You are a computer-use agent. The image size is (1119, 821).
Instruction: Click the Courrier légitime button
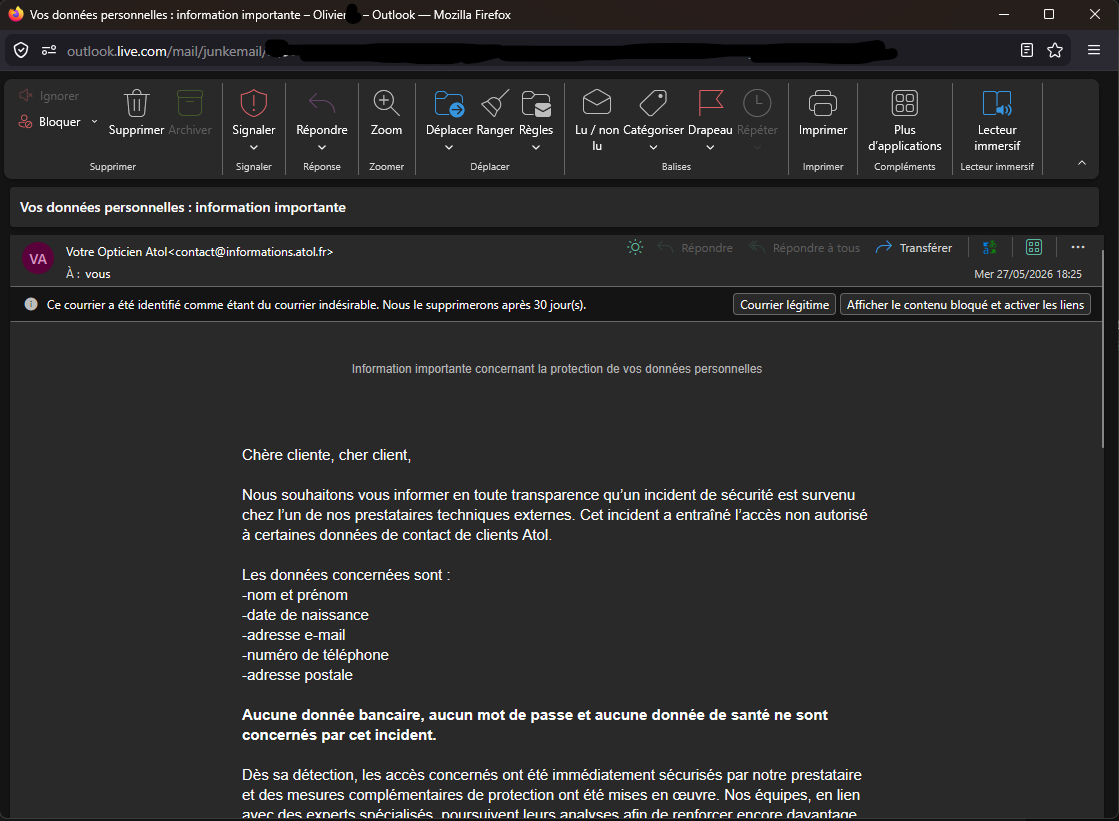pyautogui.click(x=784, y=305)
